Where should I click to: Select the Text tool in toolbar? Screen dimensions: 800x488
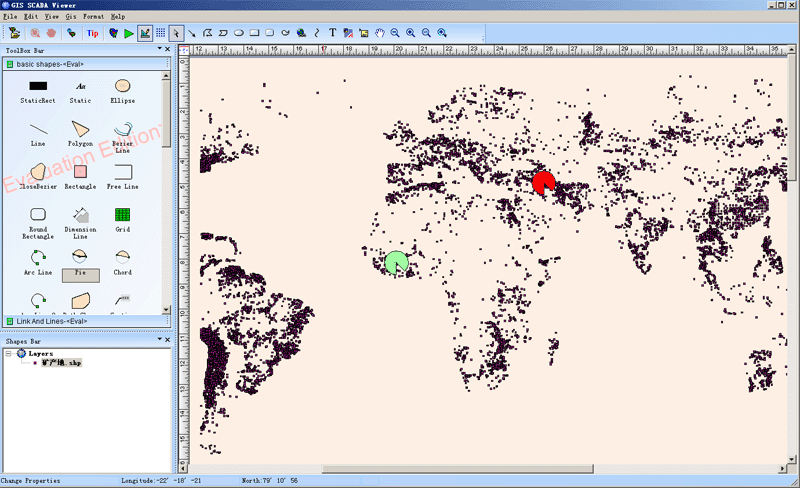coord(332,33)
